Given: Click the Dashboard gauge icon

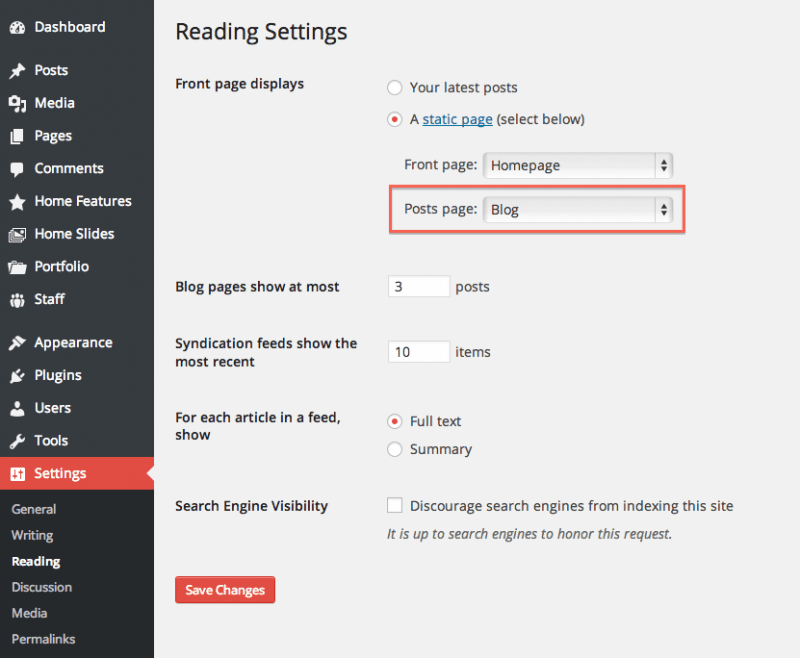Looking at the screenshot, I should pyautogui.click(x=17, y=28).
